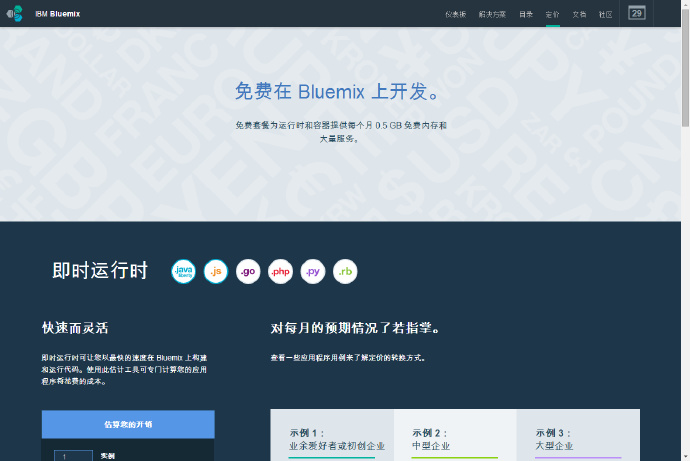Image resolution: width=690 pixels, height=461 pixels.
Task: Select the .py Python runtime icon
Action: (x=313, y=271)
